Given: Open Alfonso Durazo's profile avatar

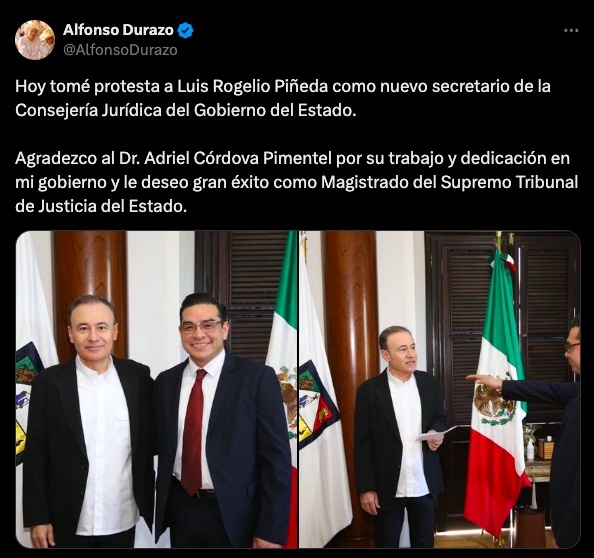Looking at the screenshot, I should point(35,40).
